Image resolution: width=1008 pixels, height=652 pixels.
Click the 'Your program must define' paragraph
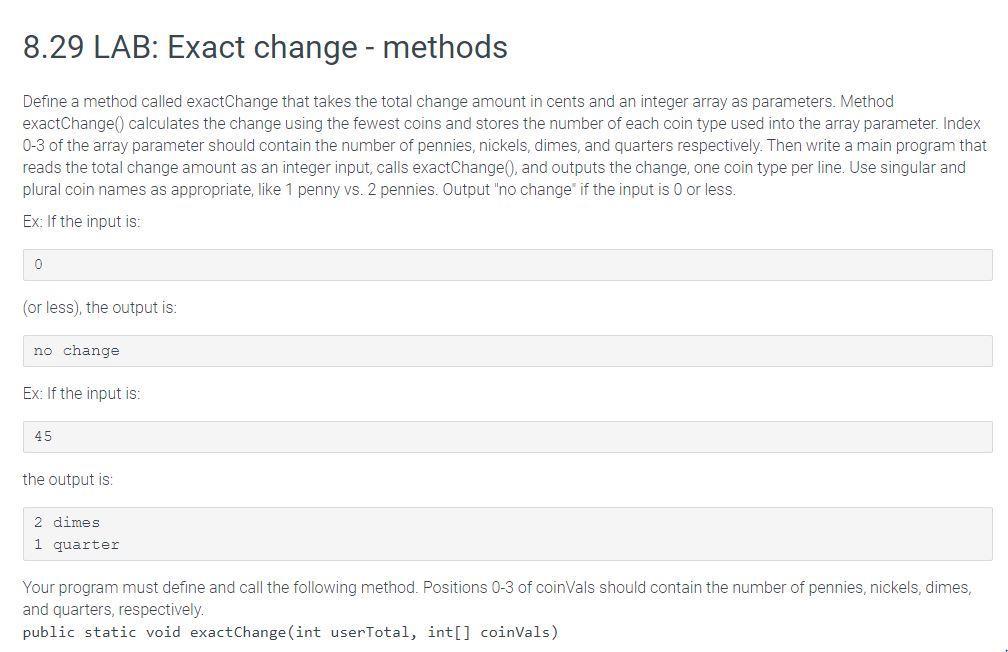[497, 598]
